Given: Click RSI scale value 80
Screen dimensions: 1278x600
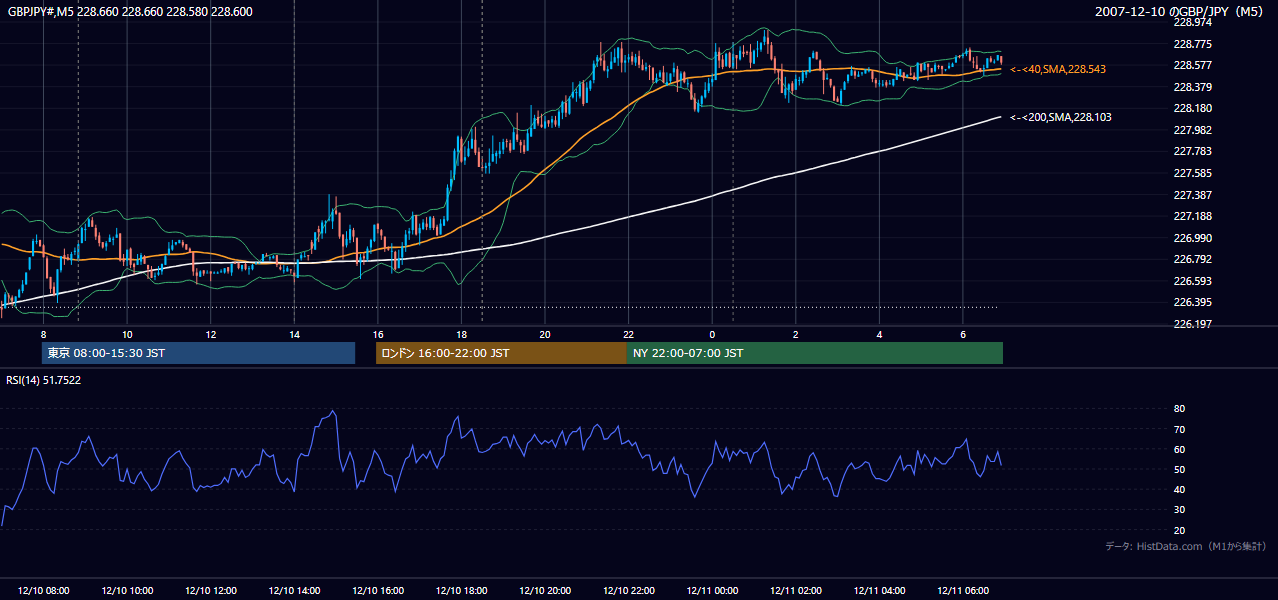Looking at the screenshot, I should click(x=1180, y=409).
